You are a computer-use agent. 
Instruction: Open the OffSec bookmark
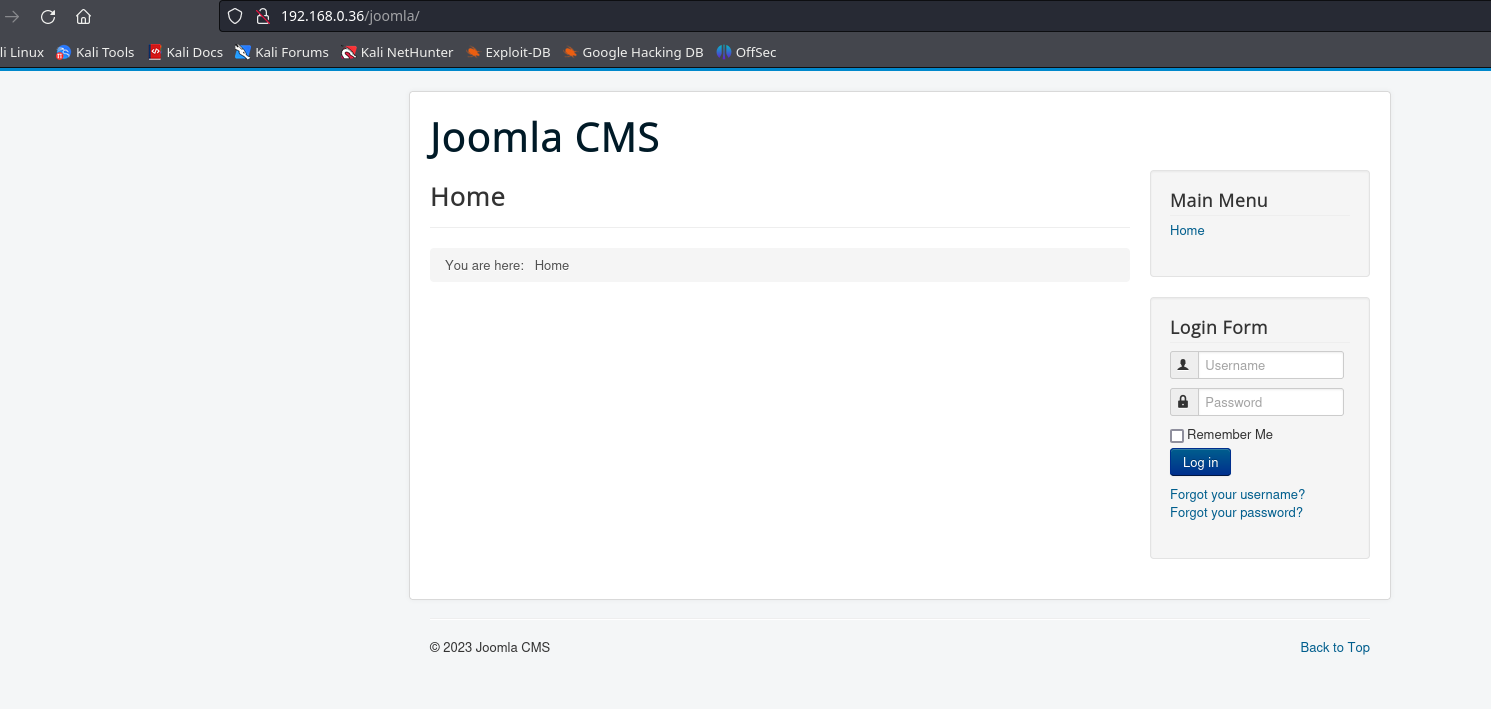[x=746, y=52]
